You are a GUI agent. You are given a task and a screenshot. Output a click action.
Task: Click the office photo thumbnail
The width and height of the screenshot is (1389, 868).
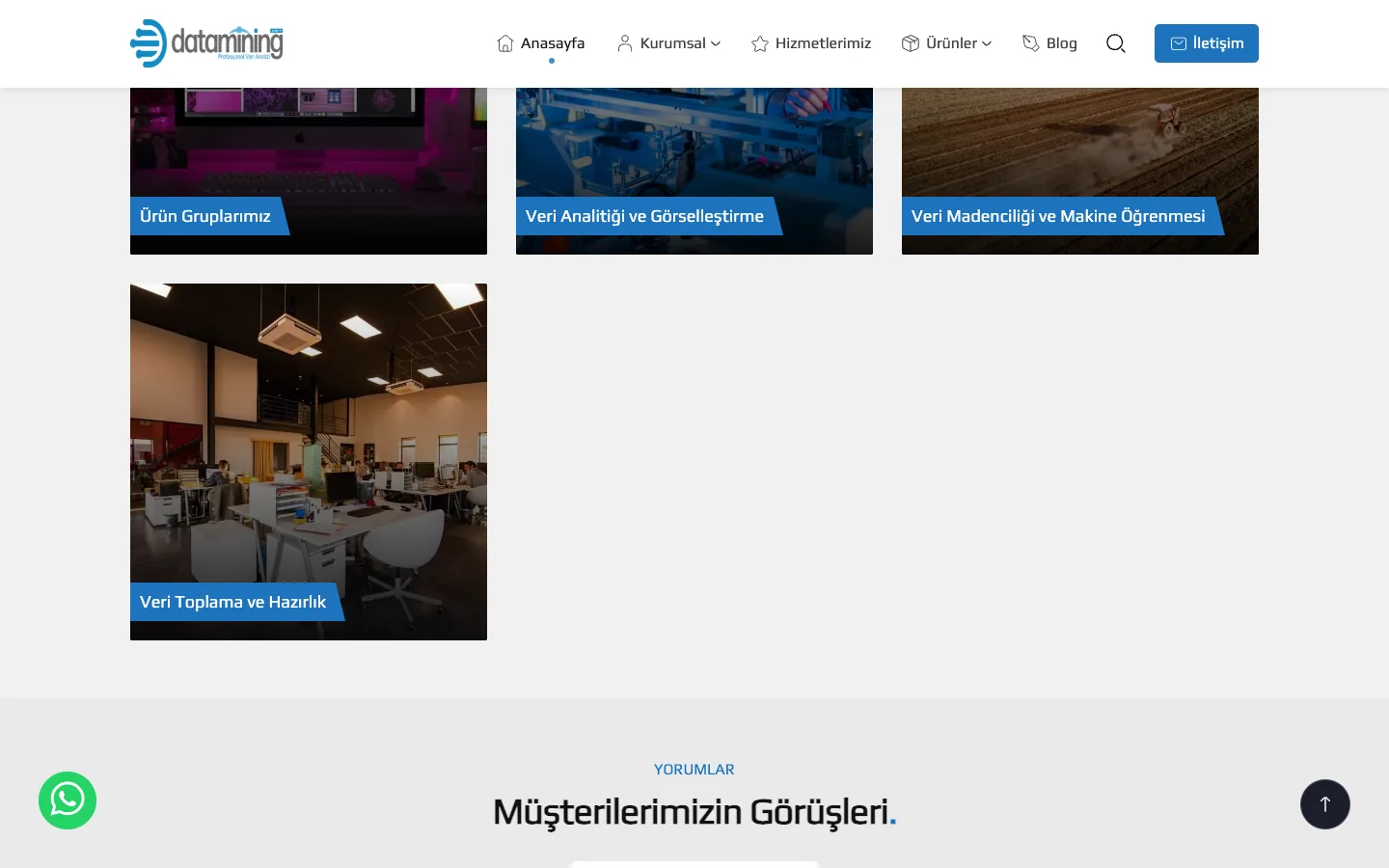pos(309,462)
